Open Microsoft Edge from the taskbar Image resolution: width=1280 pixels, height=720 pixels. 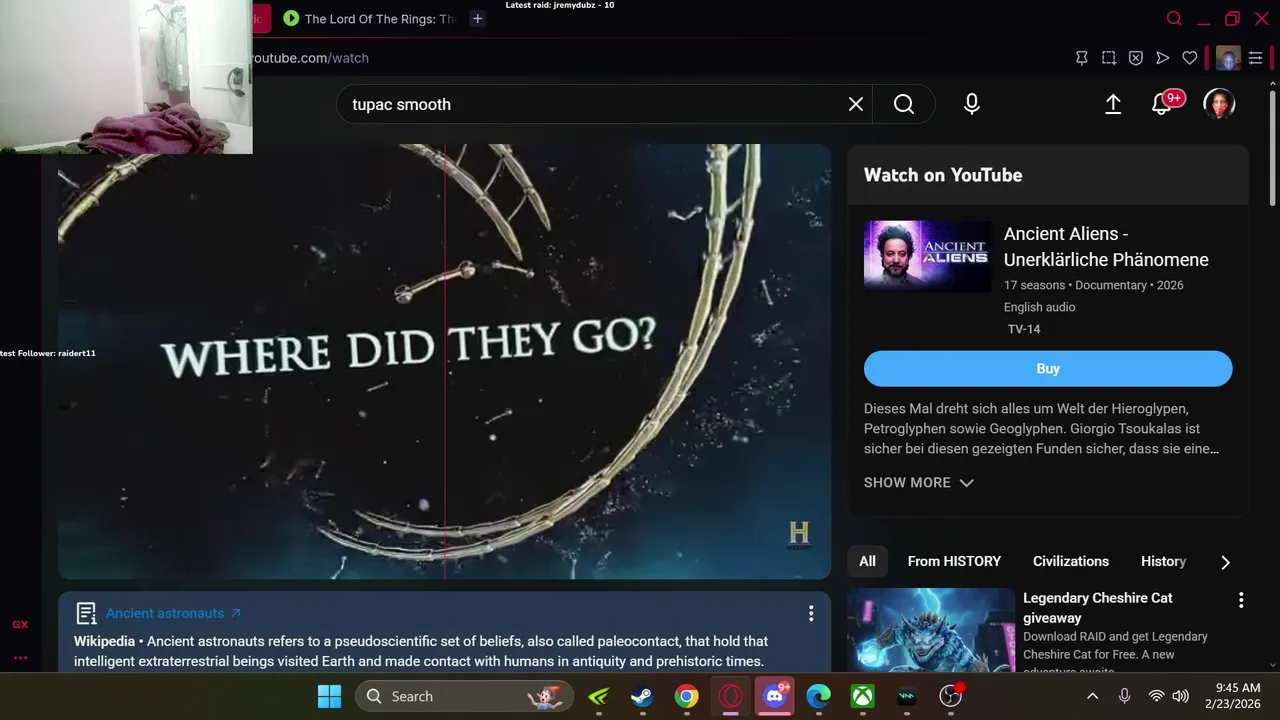[x=819, y=696]
